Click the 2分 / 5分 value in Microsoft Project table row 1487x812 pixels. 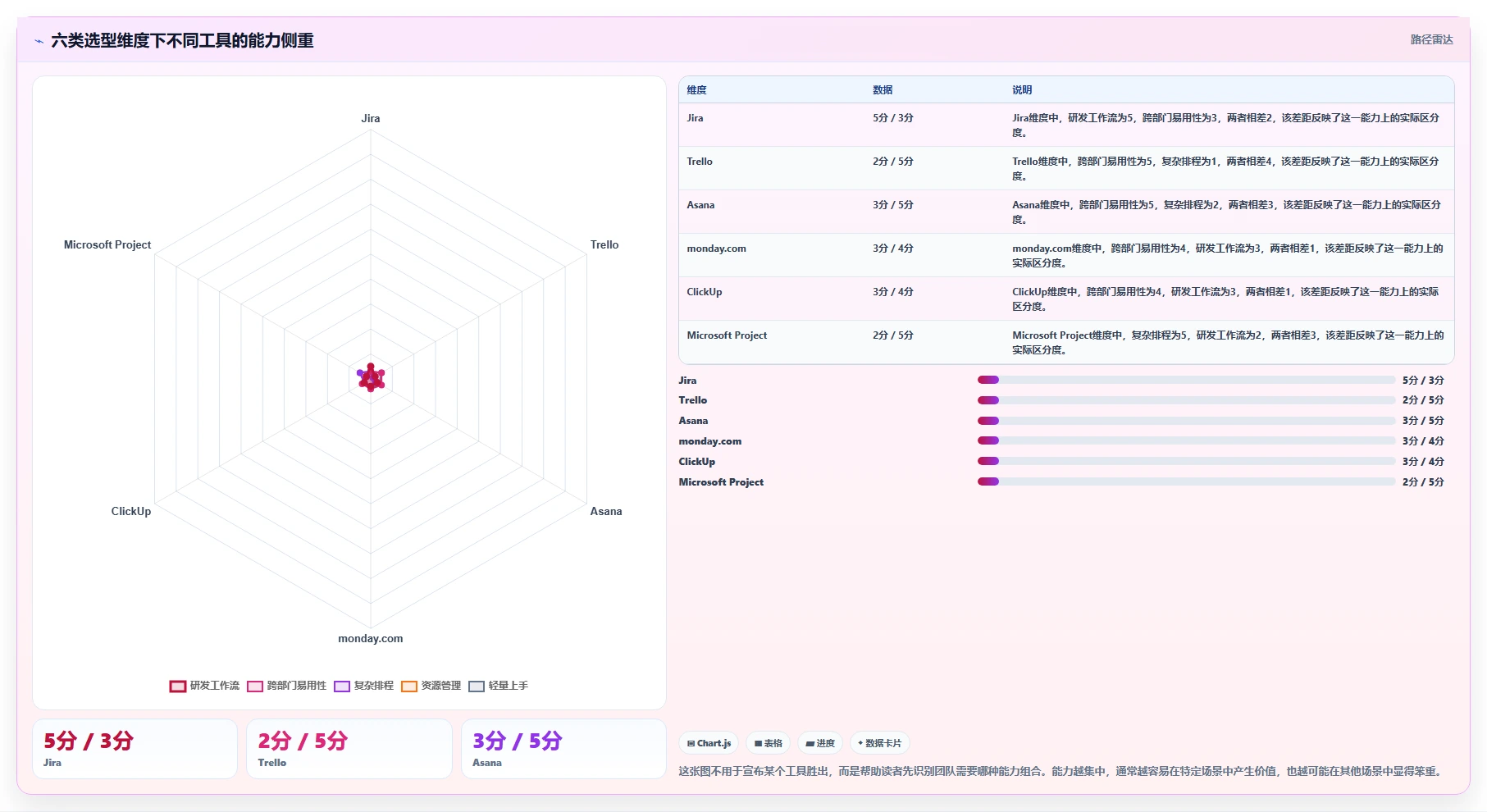(x=893, y=335)
